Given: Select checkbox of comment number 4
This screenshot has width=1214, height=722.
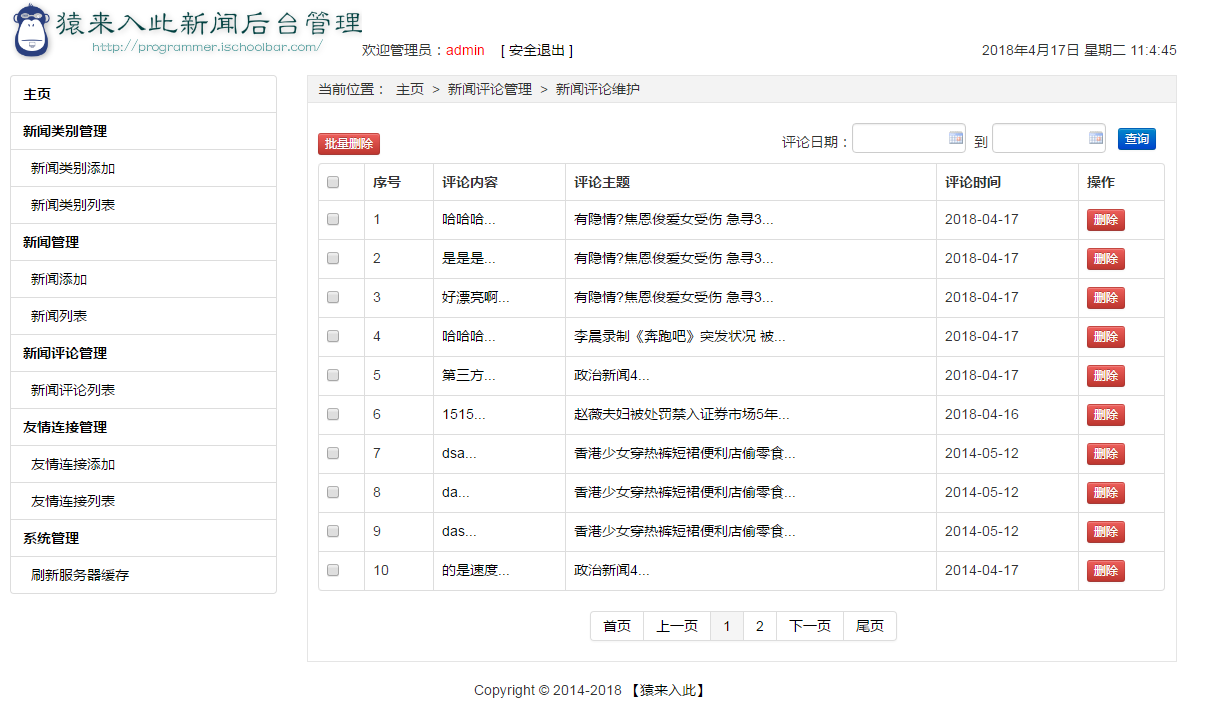Looking at the screenshot, I should pyautogui.click(x=333, y=336).
